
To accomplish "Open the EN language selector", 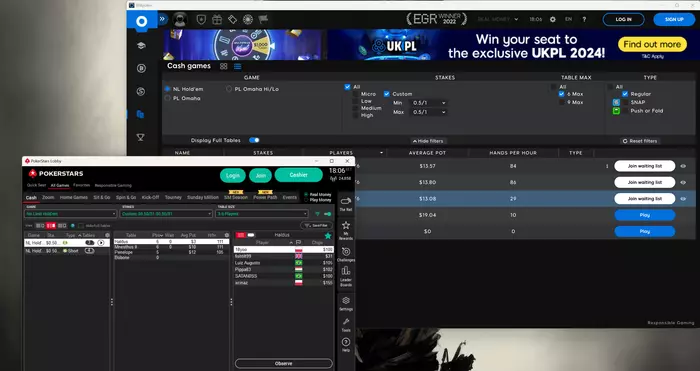I will [x=568, y=19].
